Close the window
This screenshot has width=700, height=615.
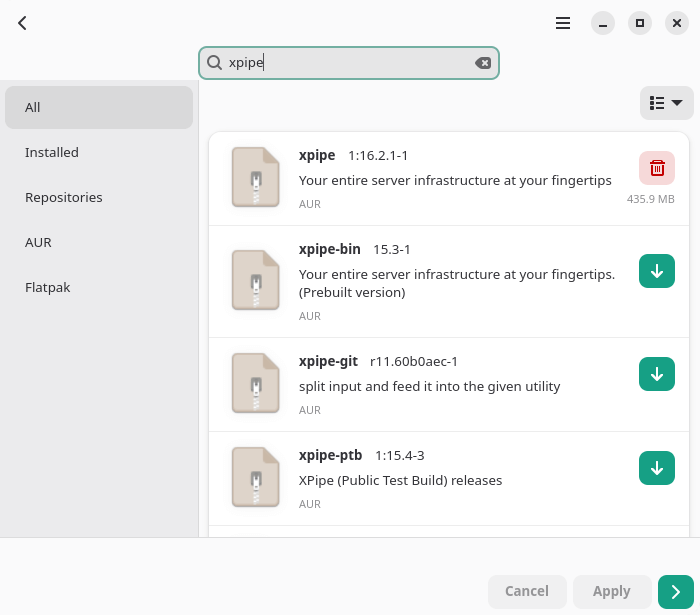[x=677, y=23]
